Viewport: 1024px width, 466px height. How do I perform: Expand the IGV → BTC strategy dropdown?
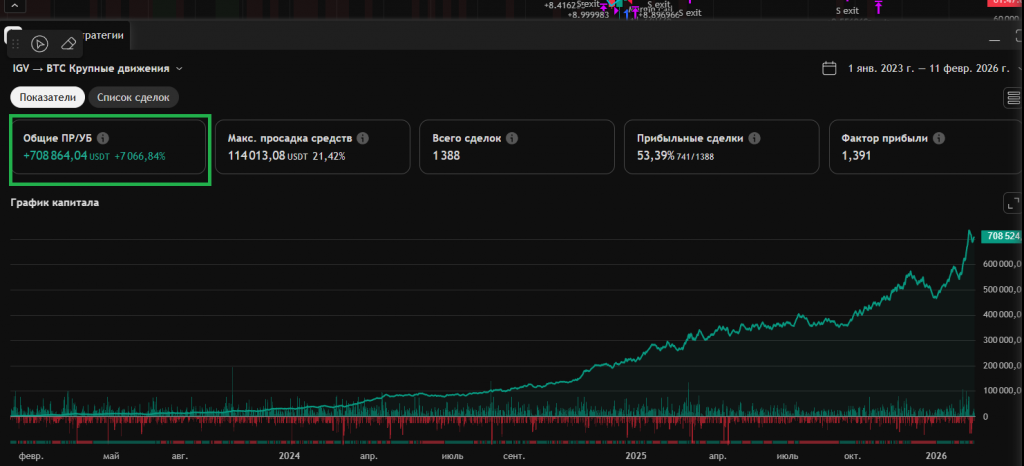pyautogui.click(x=179, y=69)
